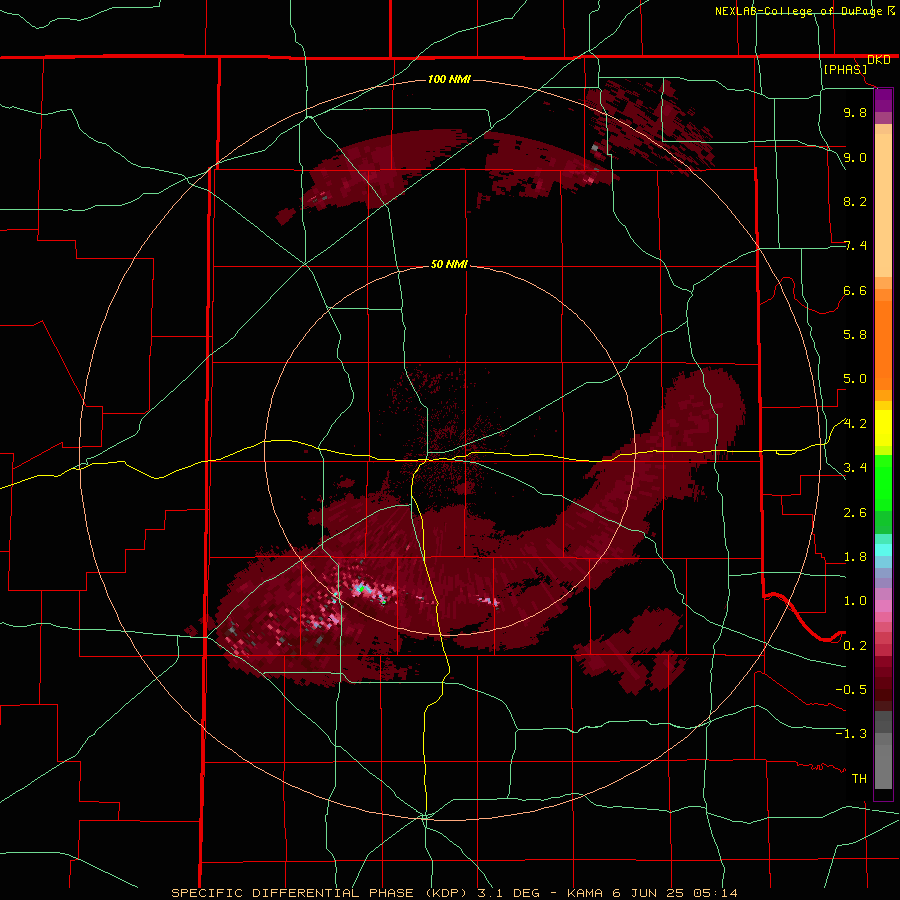Click the 50 NMI range ring label
The height and width of the screenshot is (900, 900).
(x=449, y=265)
